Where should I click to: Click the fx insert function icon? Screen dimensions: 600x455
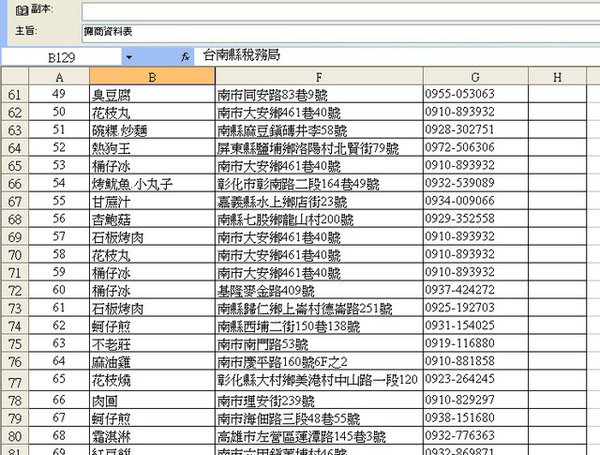[x=185, y=57]
